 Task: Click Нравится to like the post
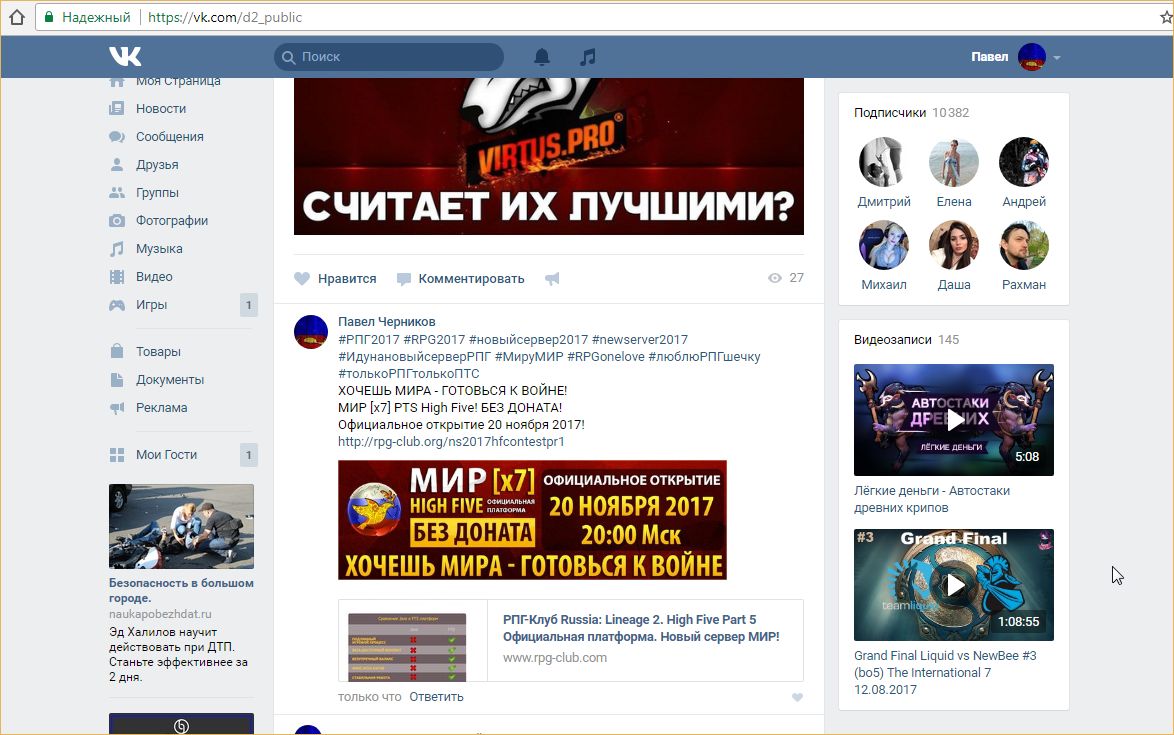point(347,279)
